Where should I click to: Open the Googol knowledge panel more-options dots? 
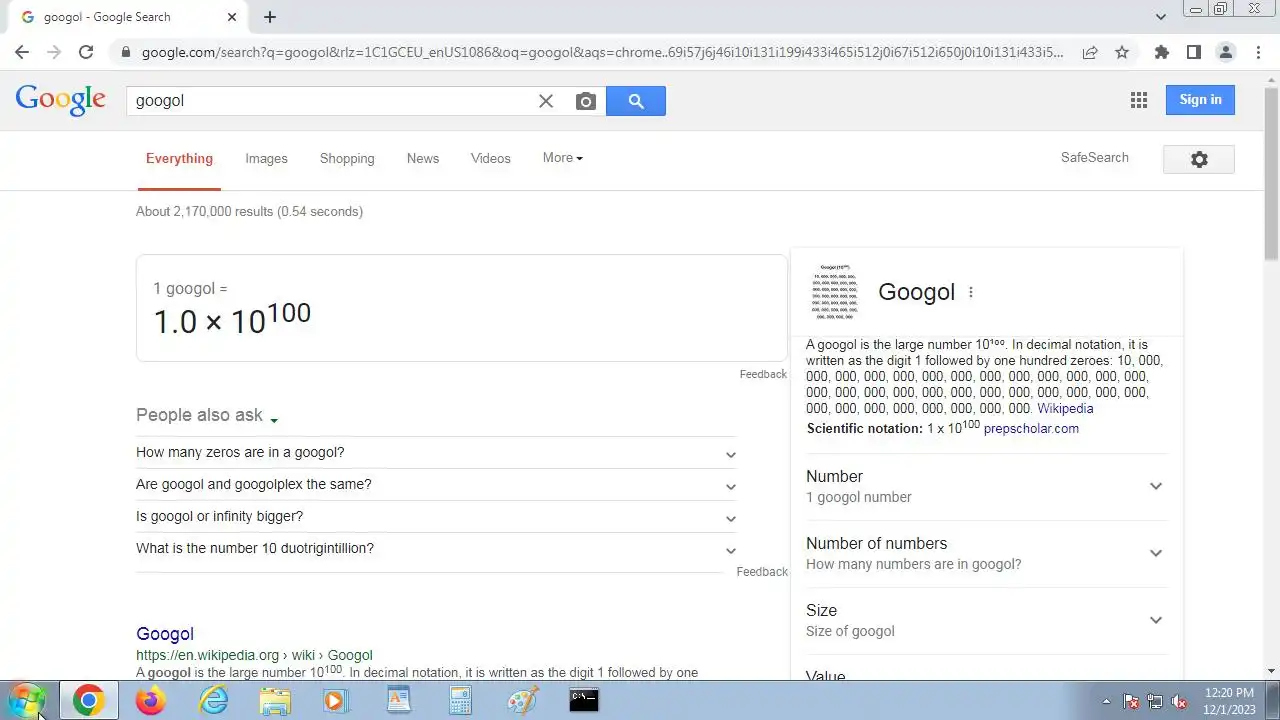971,292
